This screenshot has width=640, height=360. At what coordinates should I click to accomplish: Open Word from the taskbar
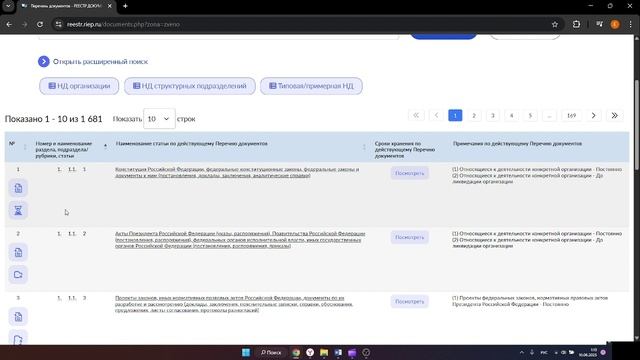point(338,353)
